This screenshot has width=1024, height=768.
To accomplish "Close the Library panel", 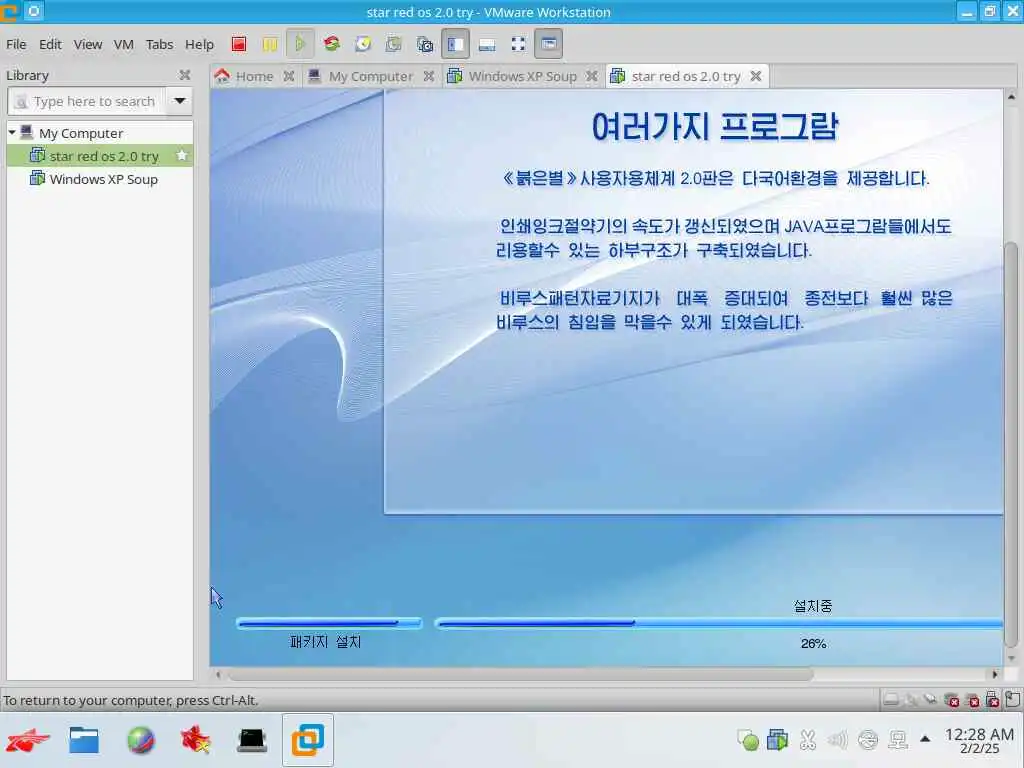I will tap(185, 75).
